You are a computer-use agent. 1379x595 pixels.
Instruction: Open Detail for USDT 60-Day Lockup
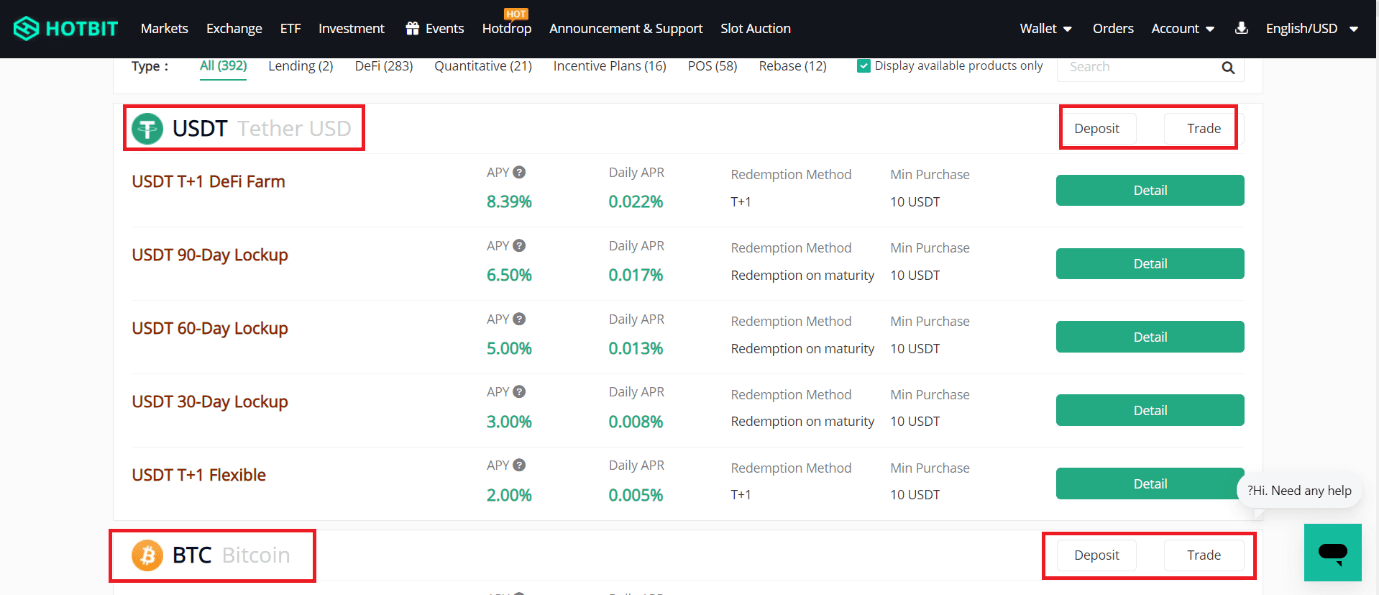[1150, 337]
